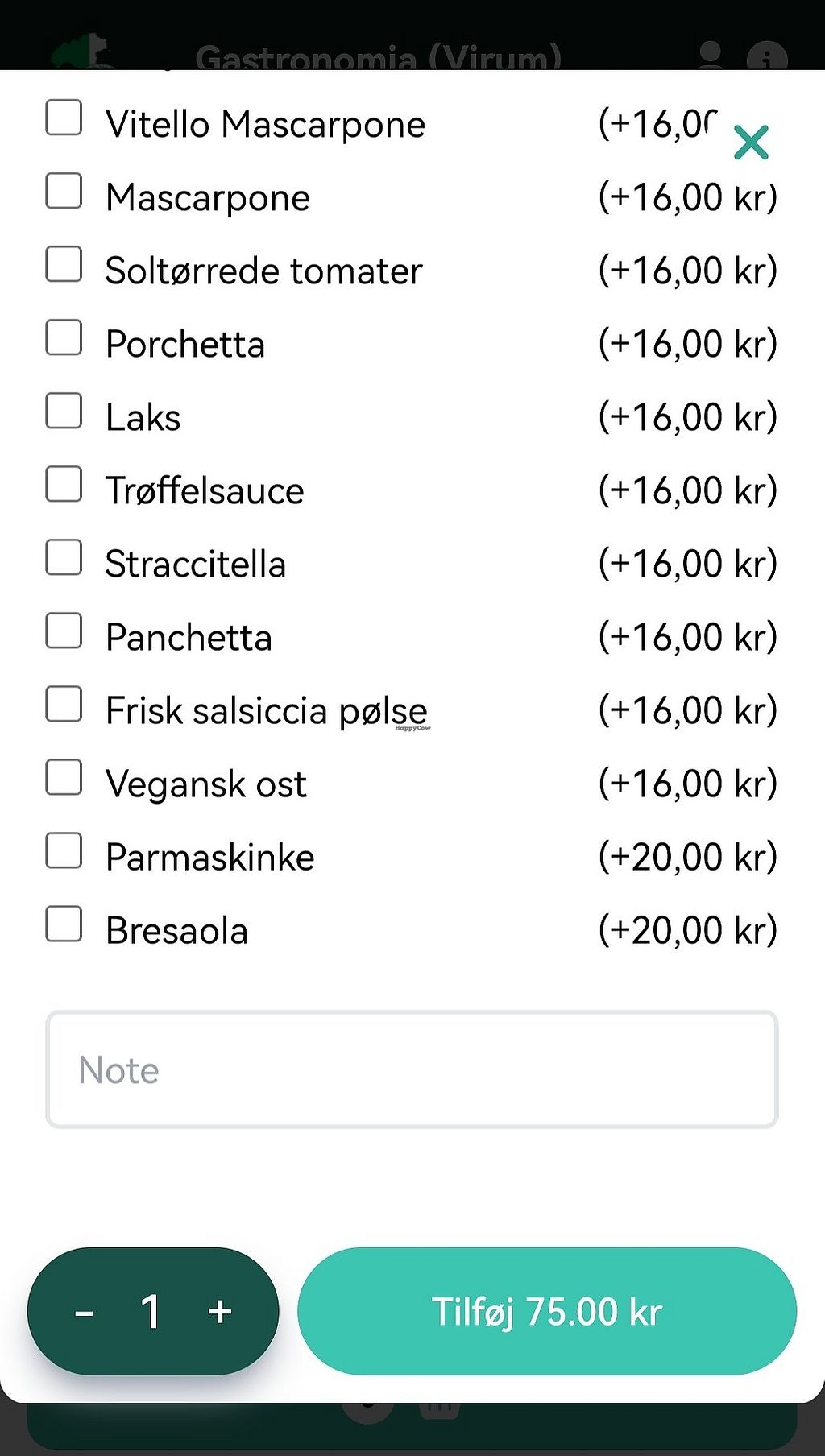Tick Frisk salsiccia pølse
825x1456 pixels.
coord(64,704)
